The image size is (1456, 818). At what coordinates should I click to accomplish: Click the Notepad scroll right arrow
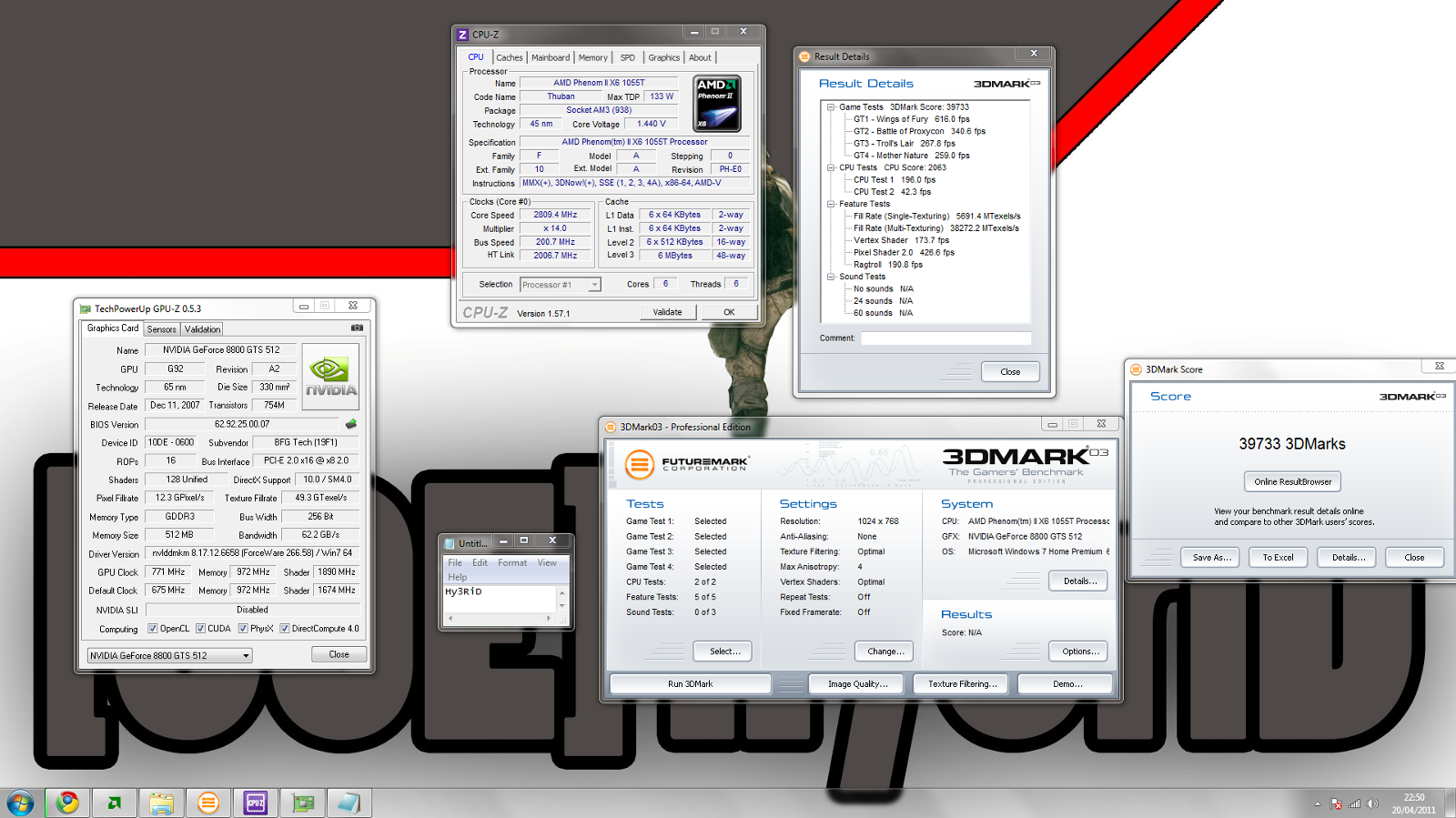(549, 618)
